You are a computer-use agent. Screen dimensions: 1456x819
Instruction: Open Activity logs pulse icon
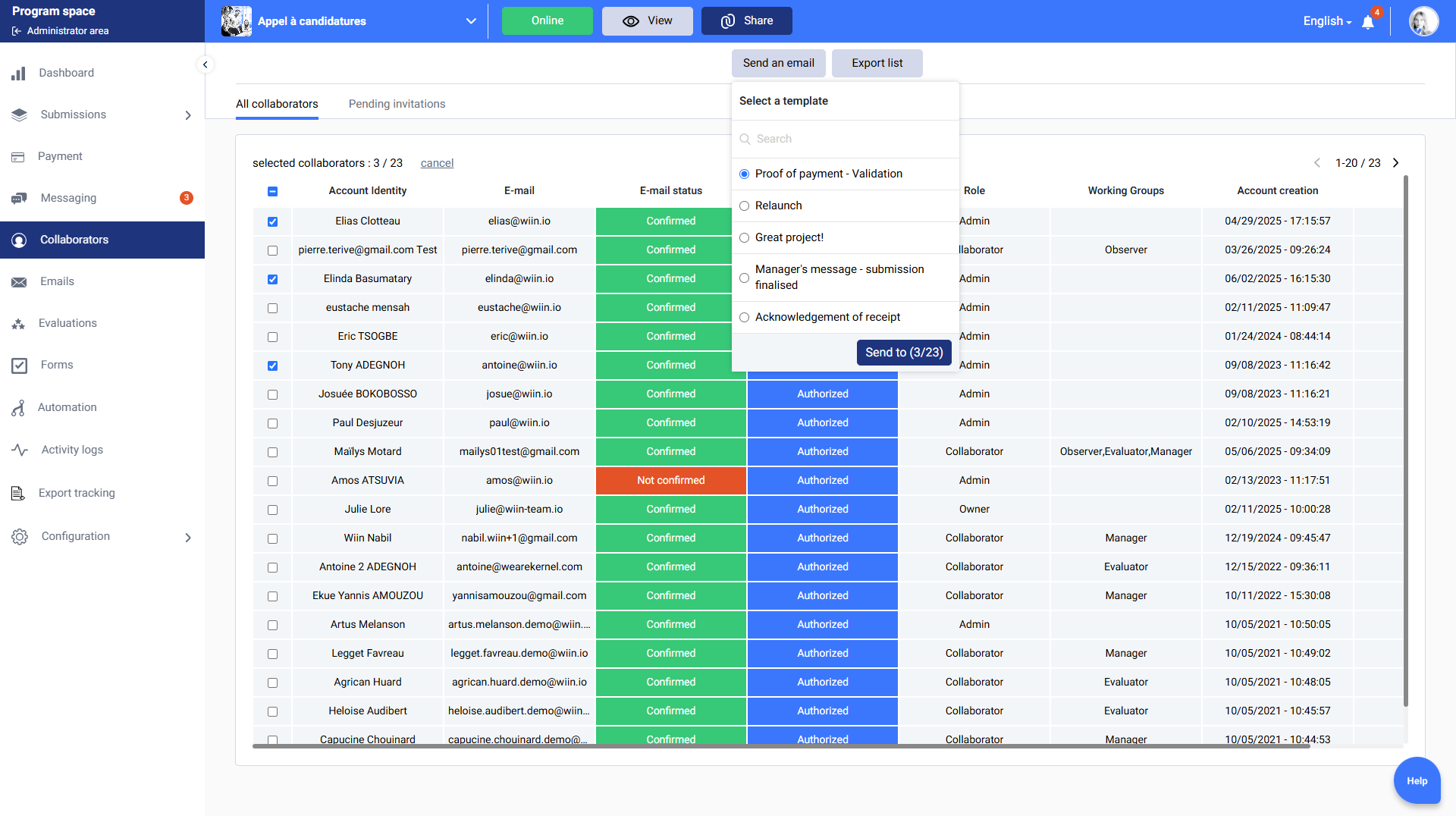pyautogui.click(x=19, y=450)
